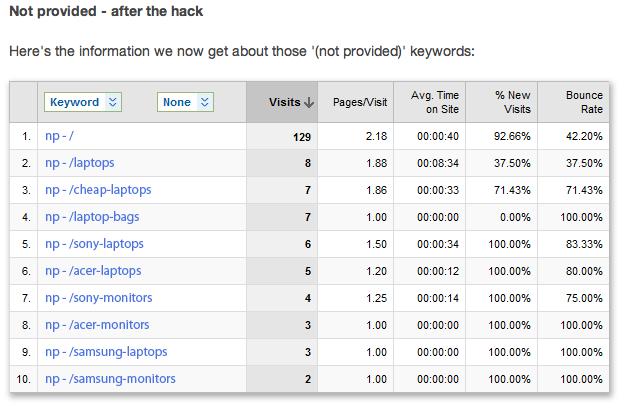Click 'np - /samsung-laptops' keyword link

coord(106,352)
